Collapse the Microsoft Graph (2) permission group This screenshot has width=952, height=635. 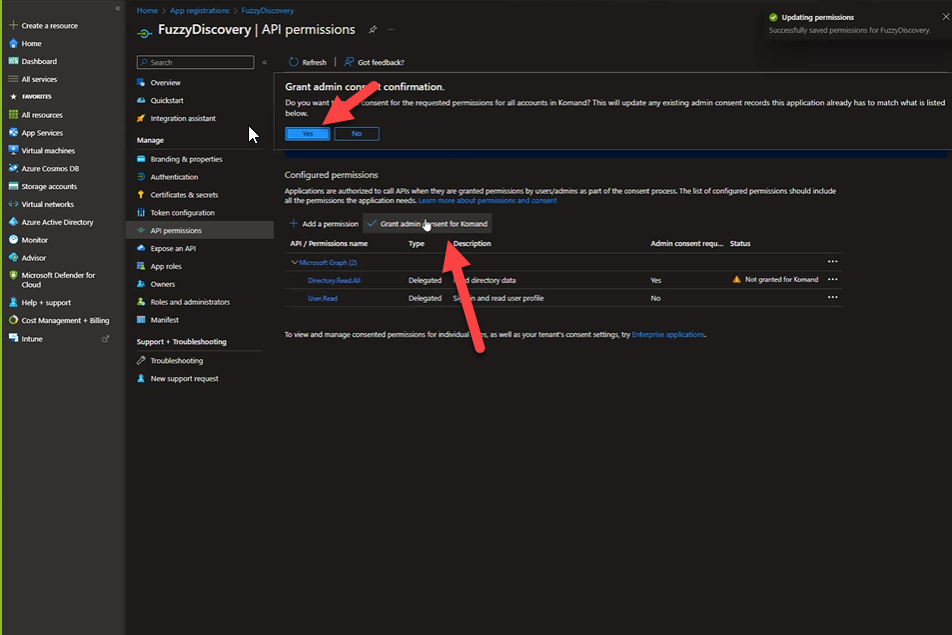click(x=294, y=262)
